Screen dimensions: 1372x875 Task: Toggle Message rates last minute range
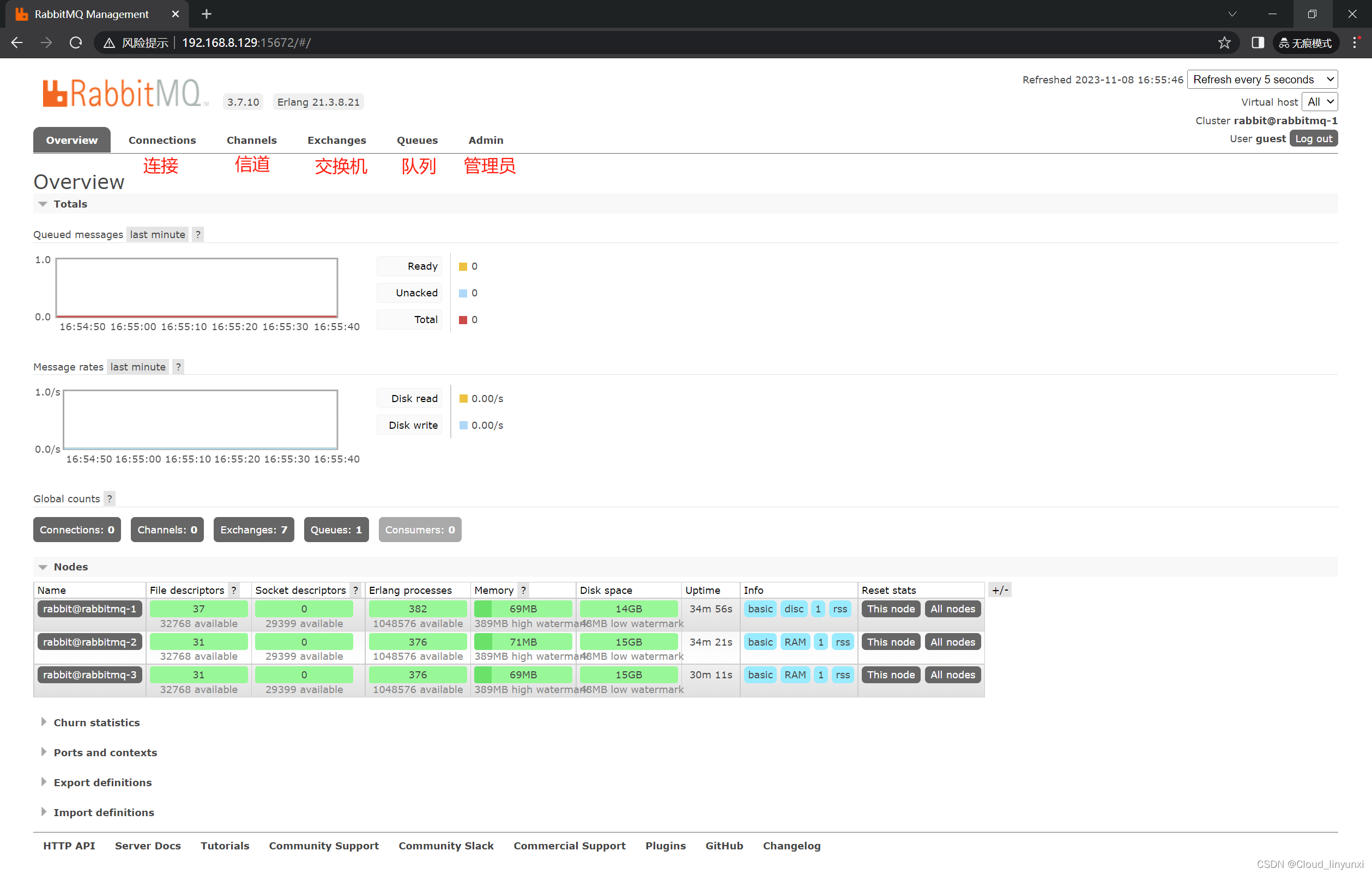click(x=138, y=367)
